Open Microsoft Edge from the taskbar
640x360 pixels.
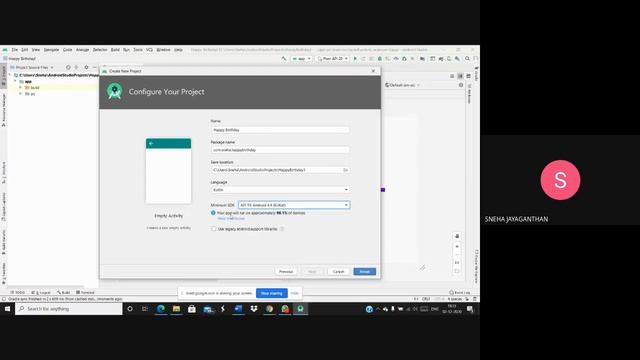click(x=161, y=309)
